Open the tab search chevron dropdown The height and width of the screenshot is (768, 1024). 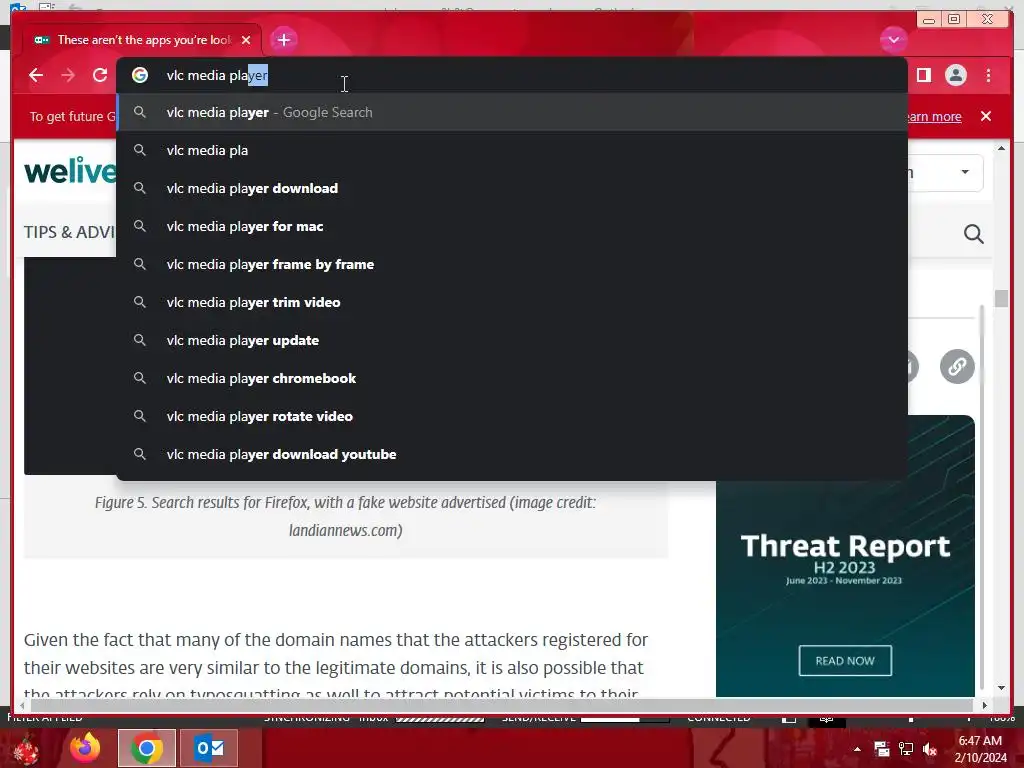coord(893,40)
